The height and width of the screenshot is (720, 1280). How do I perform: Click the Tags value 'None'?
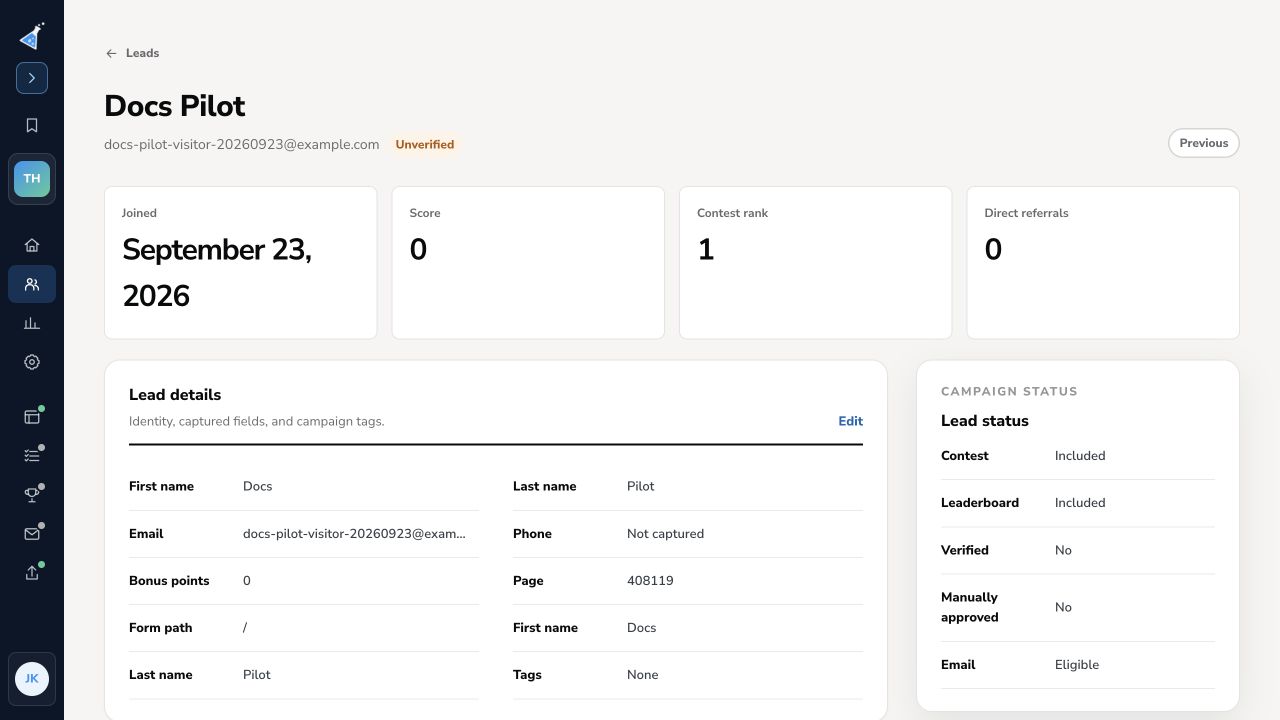(x=642, y=674)
